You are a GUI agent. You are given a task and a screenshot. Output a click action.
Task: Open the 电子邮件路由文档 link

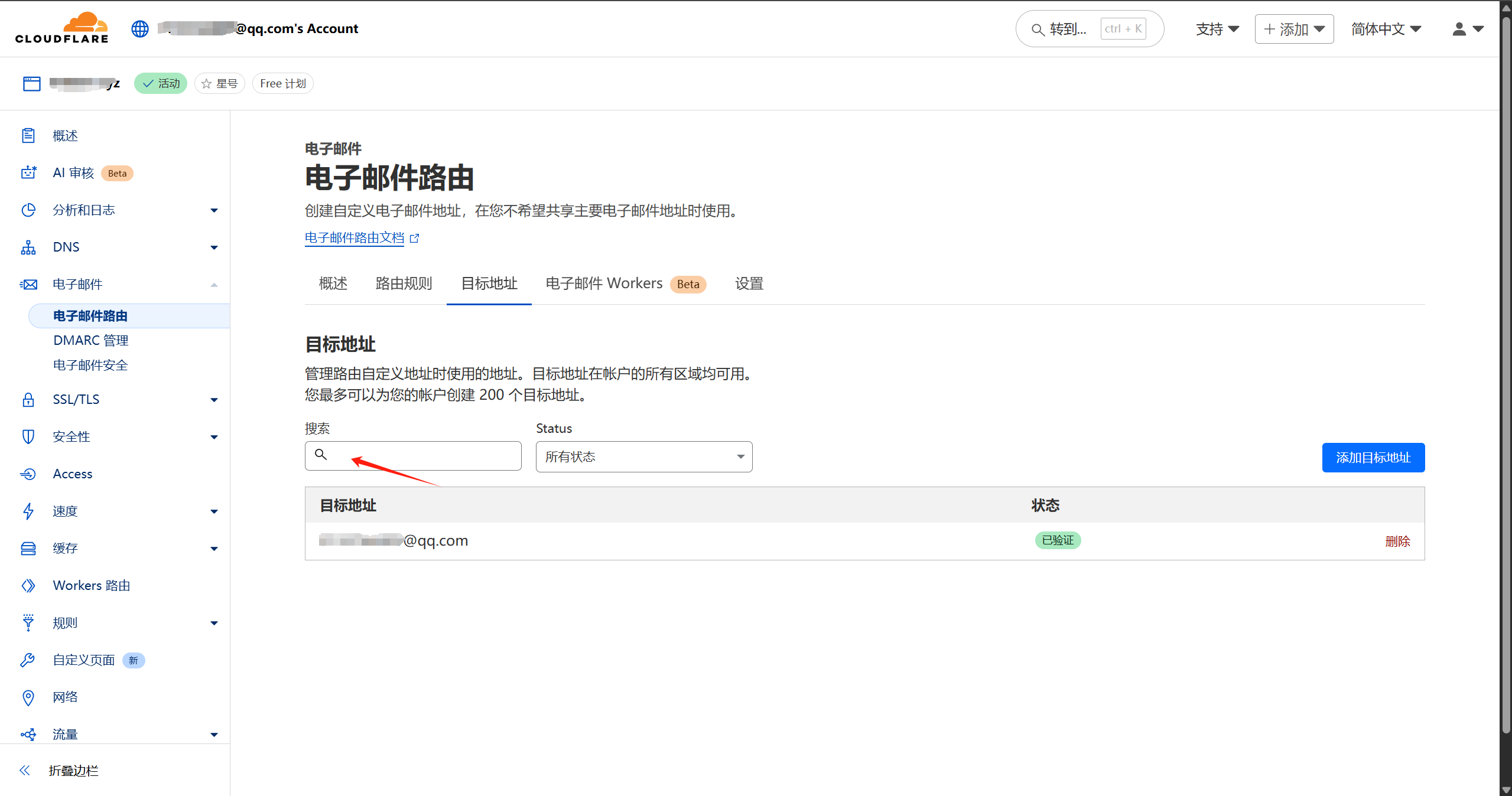355,238
